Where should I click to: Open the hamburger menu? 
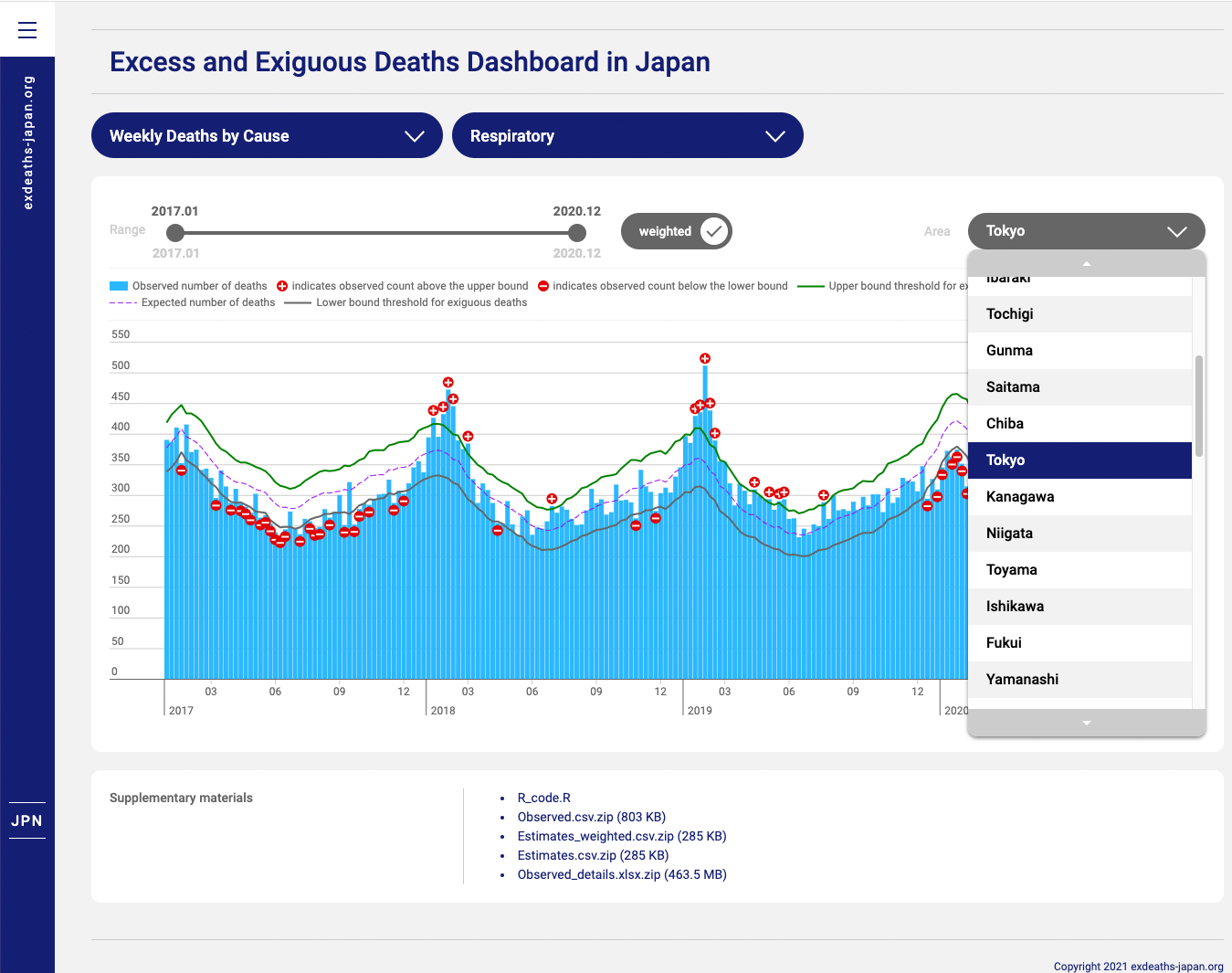point(27,30)
